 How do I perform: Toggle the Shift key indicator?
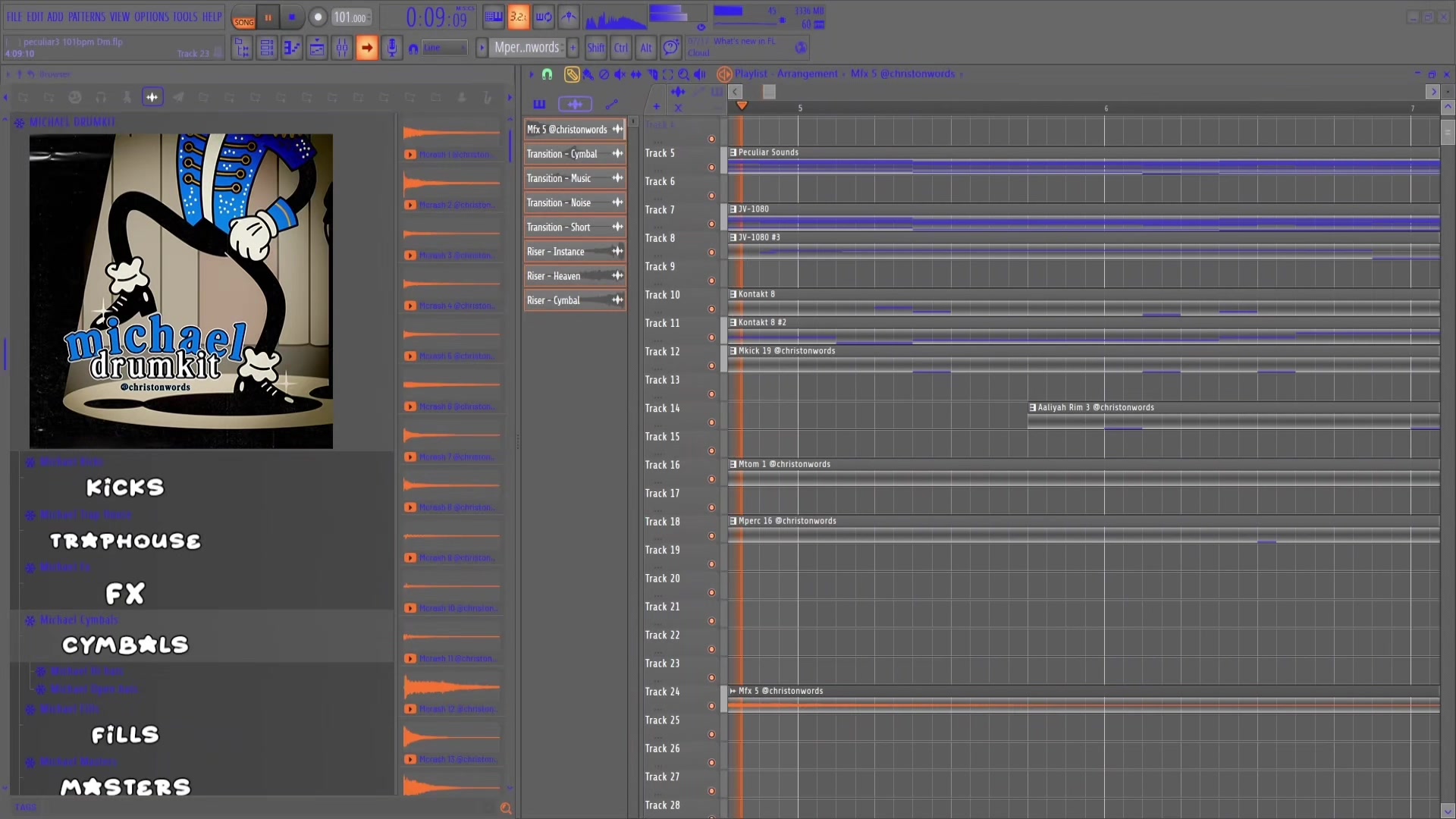(x=596, y=48)
